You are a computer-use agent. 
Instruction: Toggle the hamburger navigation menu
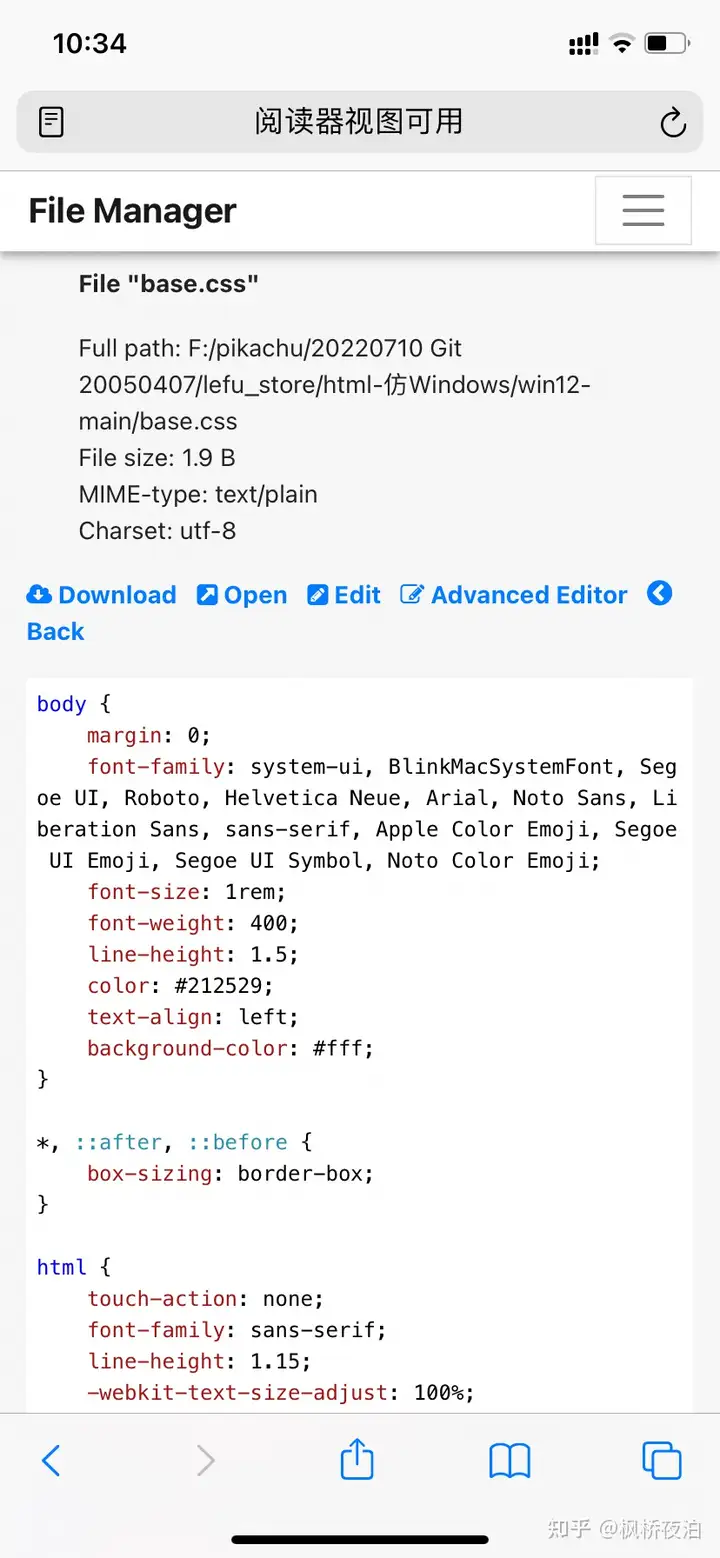tap(643, 210)
